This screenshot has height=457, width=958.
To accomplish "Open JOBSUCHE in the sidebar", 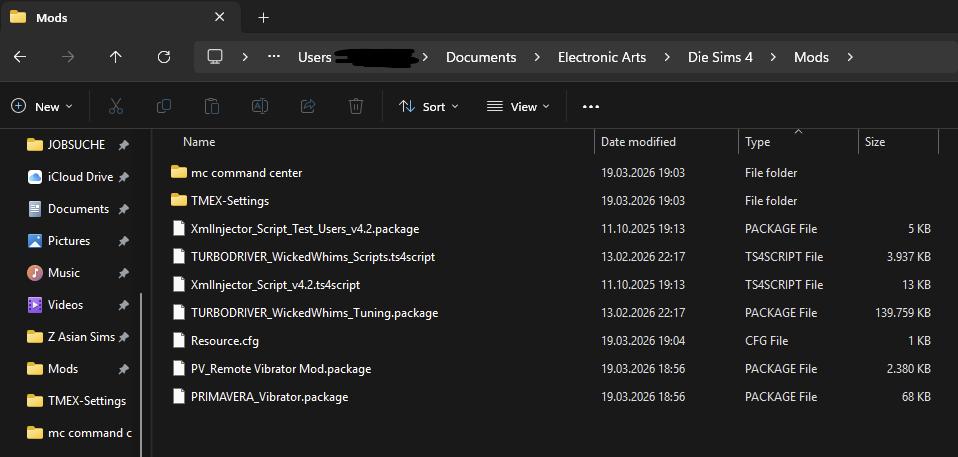I will (76, 145).
